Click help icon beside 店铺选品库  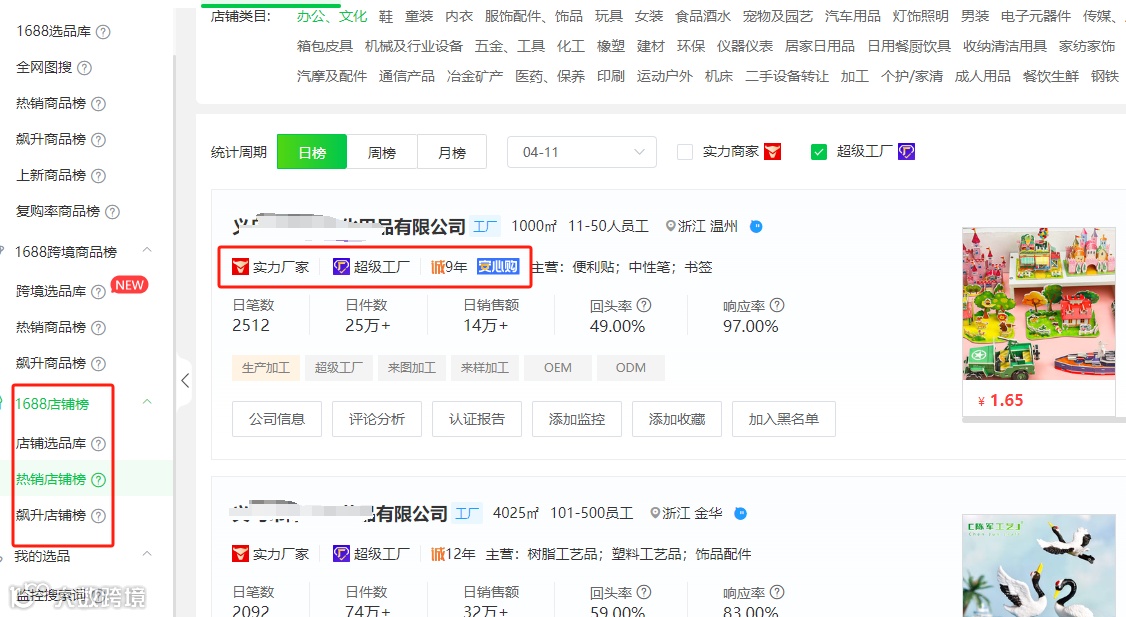coord(98,444)
